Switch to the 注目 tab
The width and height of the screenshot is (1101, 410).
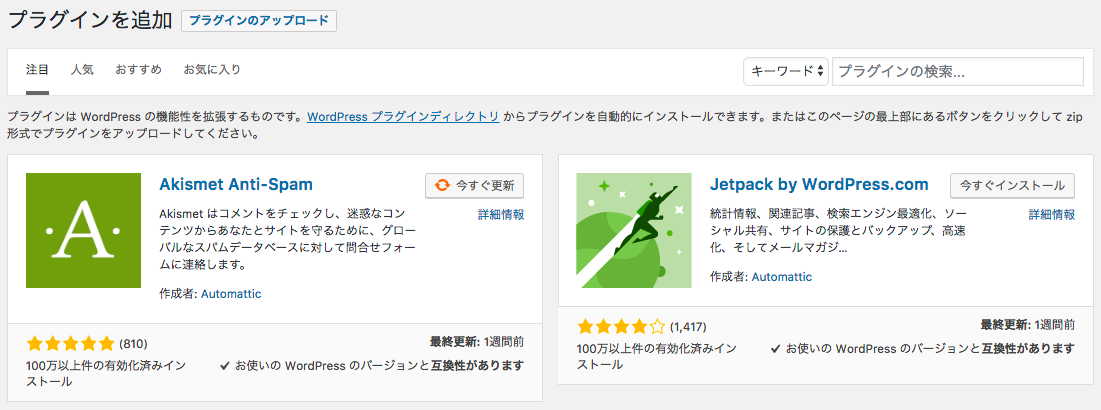point(37,70)
